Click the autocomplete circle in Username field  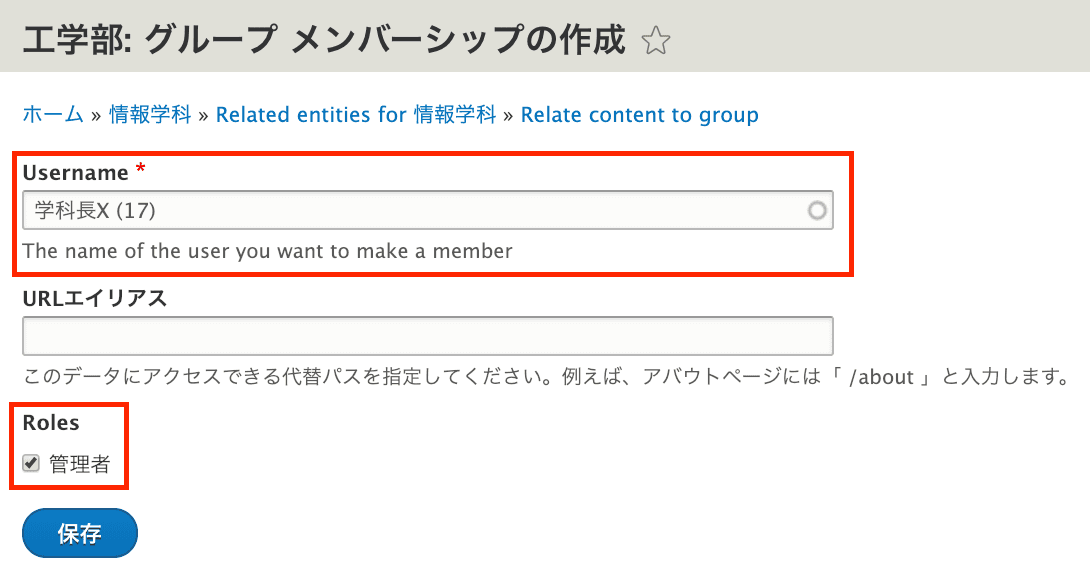(817, 210)
